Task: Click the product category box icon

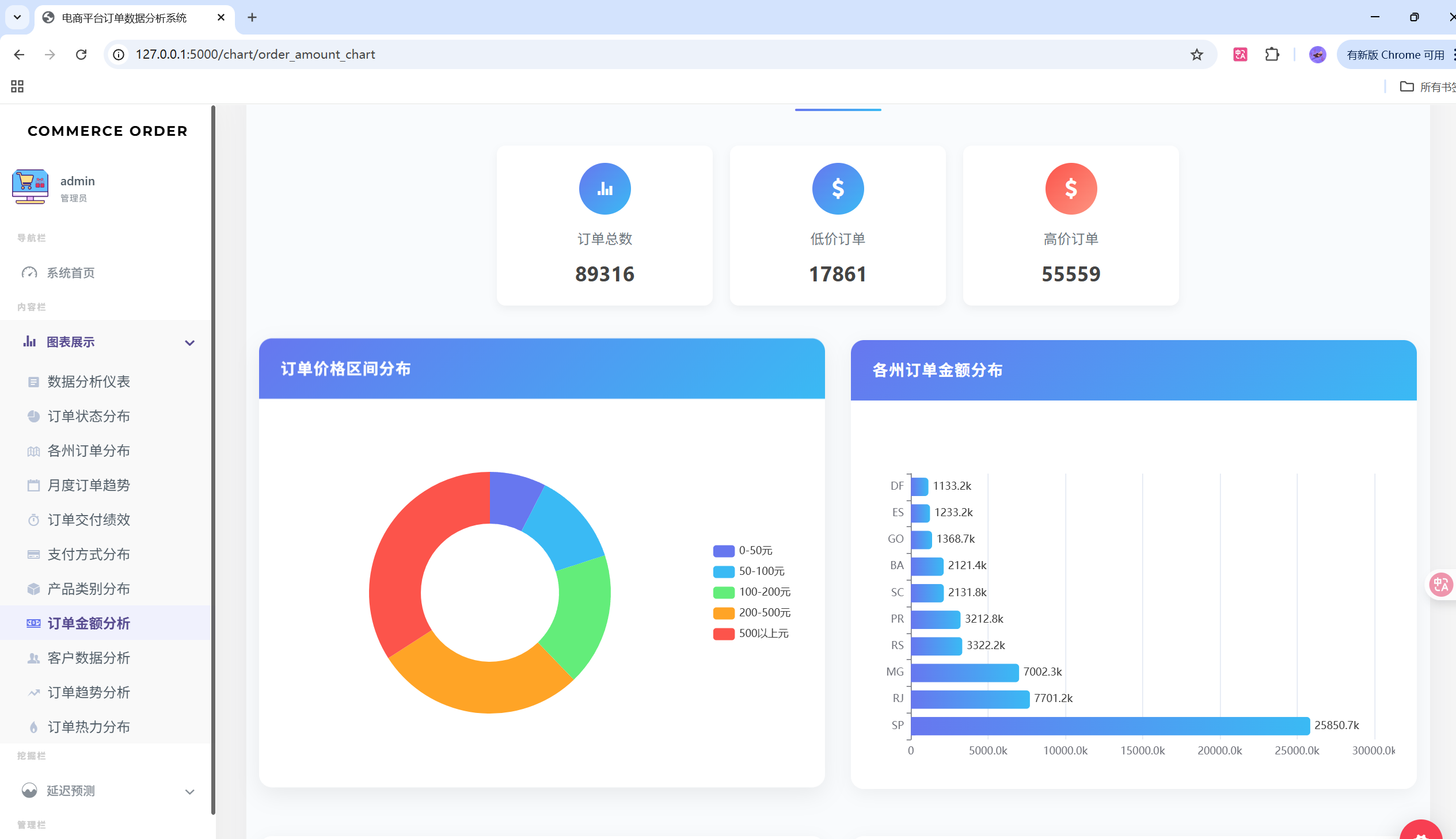Action: [33, 589]
